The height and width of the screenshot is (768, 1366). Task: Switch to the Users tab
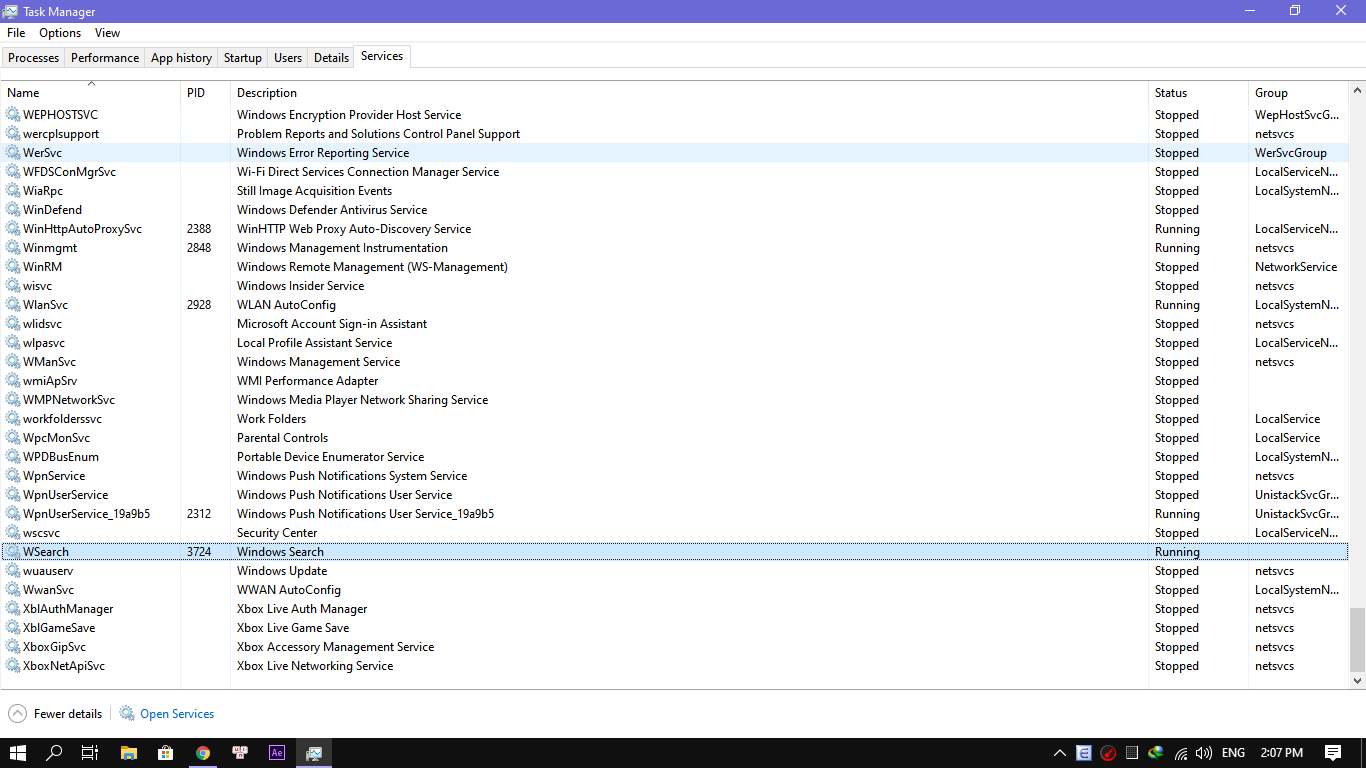point(288,58)
